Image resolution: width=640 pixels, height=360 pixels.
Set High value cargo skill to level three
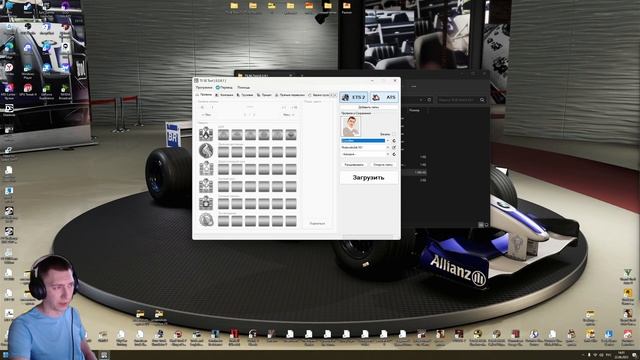(250, 169)
